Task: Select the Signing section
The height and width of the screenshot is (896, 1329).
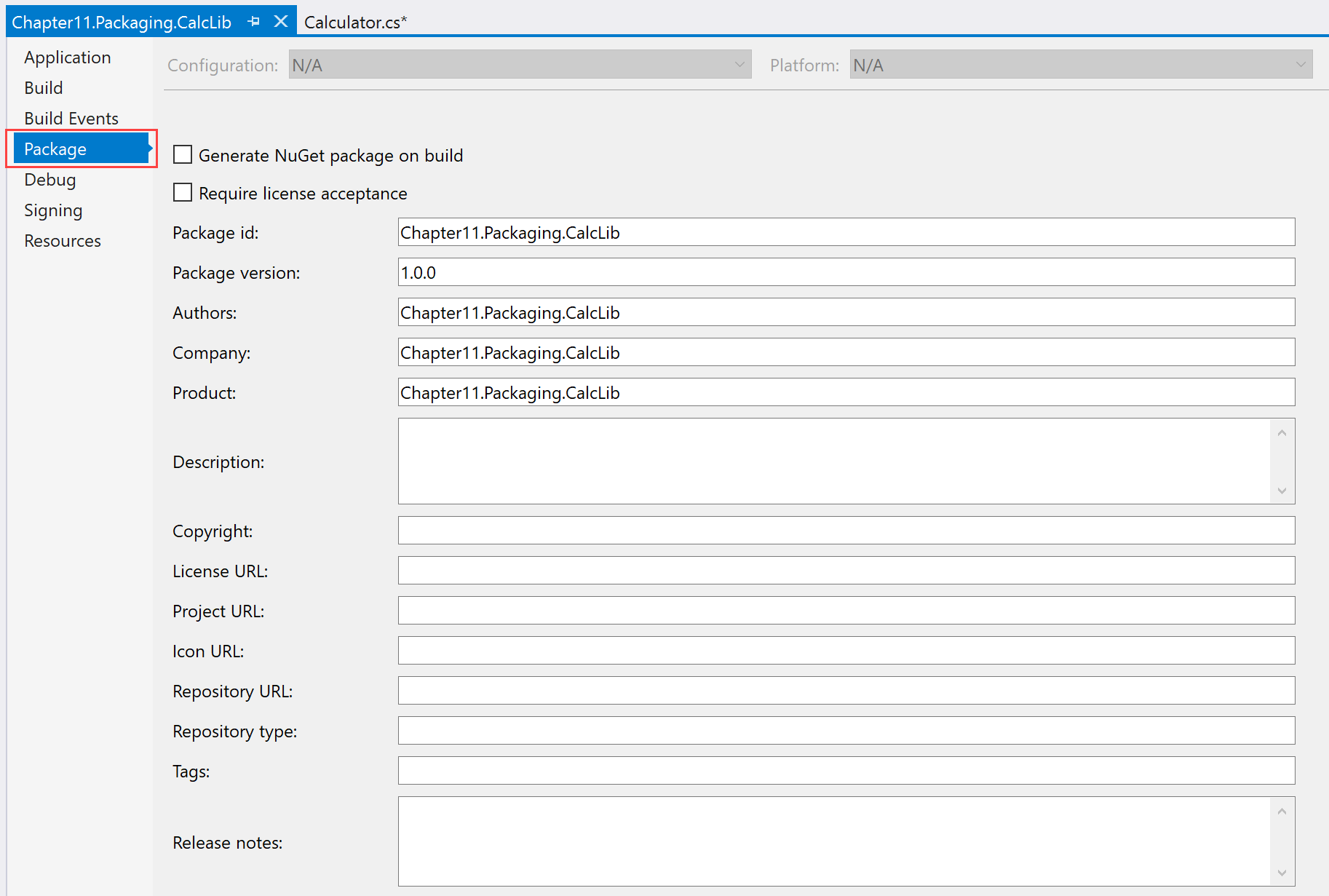Action: coord(53,210)
